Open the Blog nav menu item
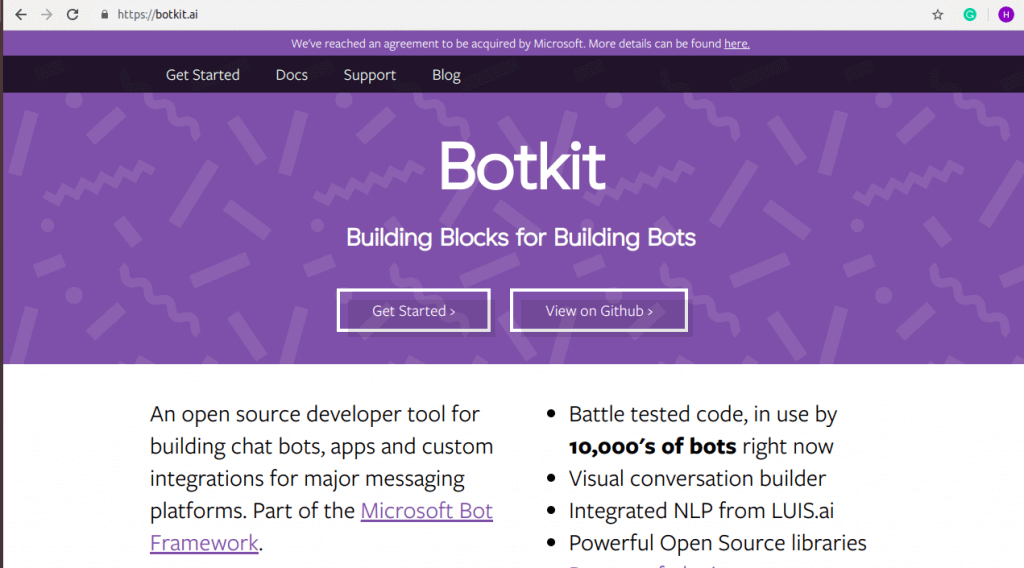This screenshot has width=1024, height=568. pyautogui.click(x=446, y=75)
